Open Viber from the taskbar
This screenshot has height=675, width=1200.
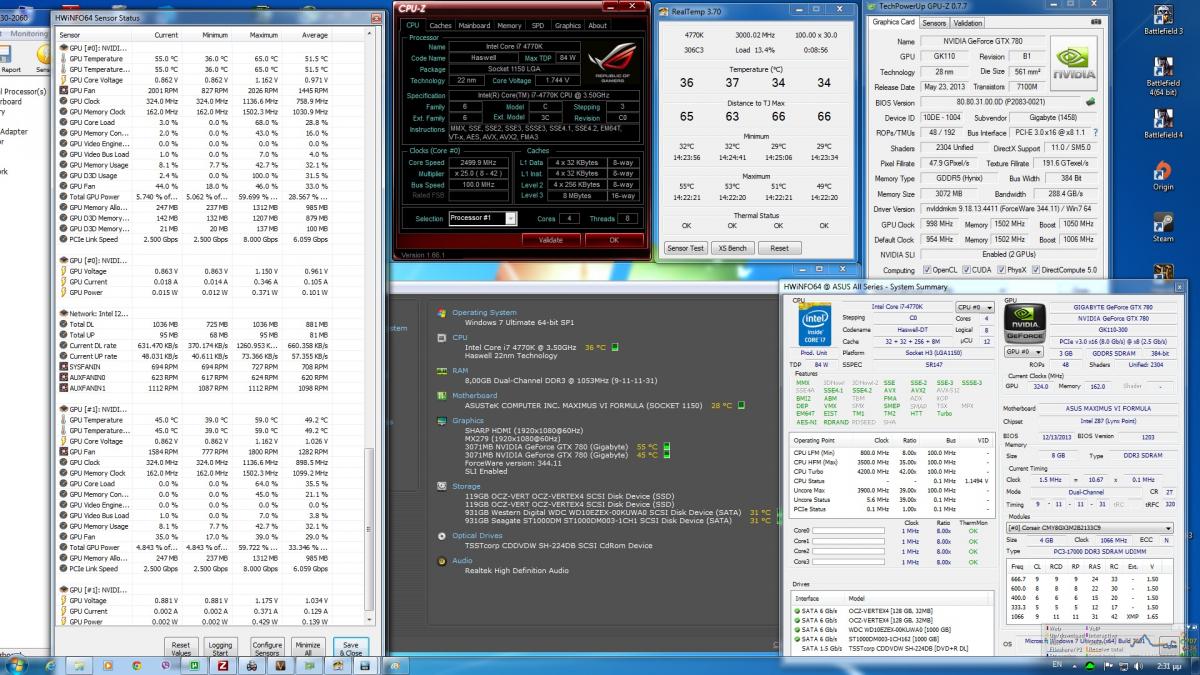pos(164,665)
